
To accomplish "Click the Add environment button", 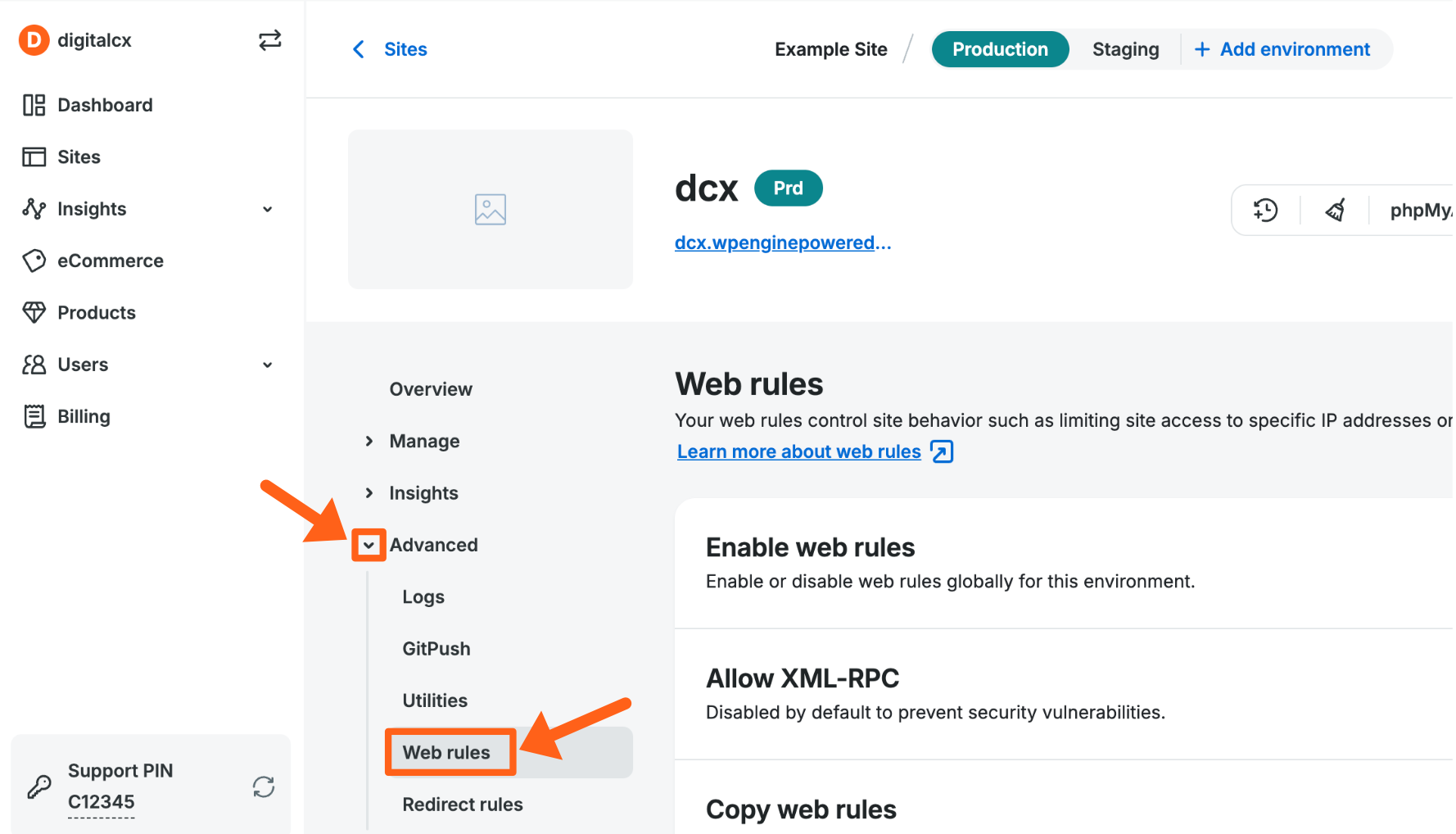I will pos(1282,49).
